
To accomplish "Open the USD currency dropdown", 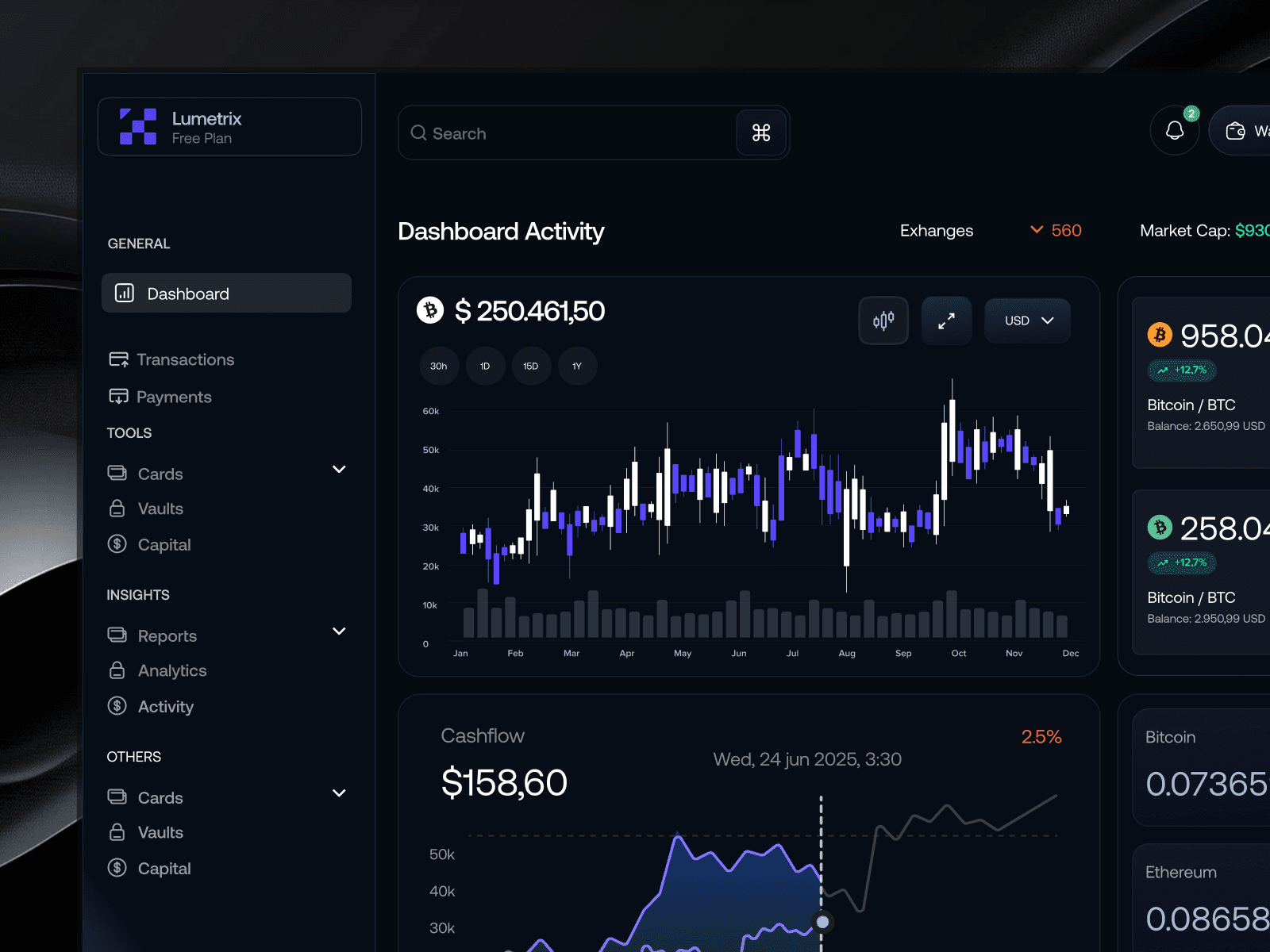I will point(1027,321).
